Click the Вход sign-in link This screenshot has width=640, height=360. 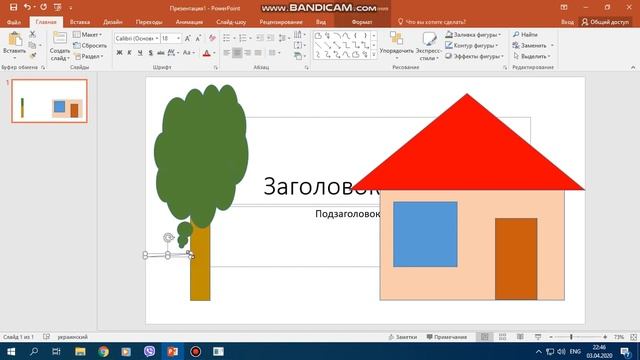click(x=567, y=22)
